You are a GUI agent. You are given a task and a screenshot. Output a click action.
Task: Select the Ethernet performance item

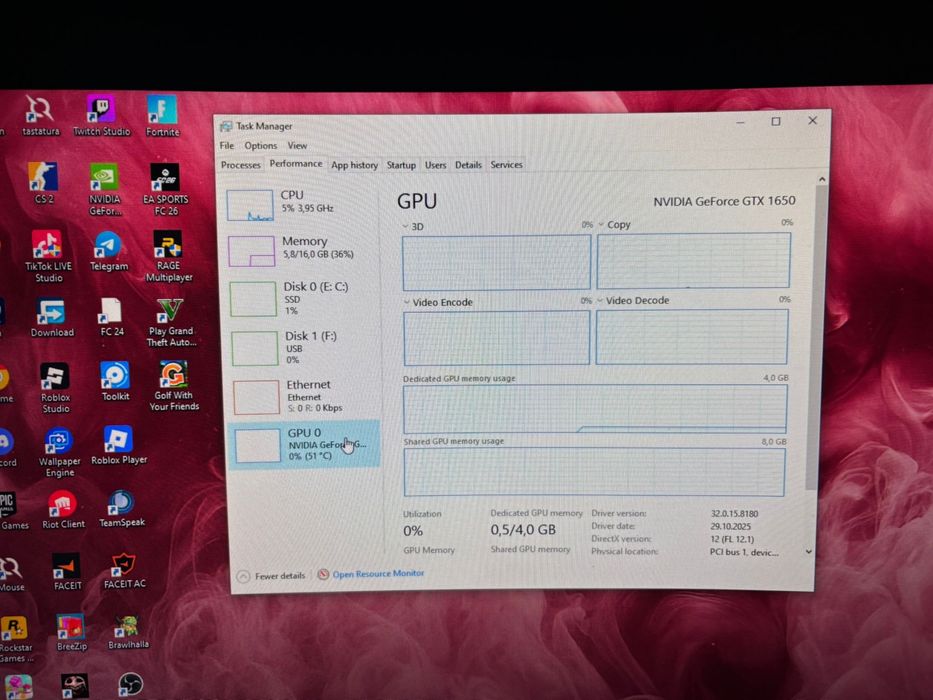click(305, 396)
